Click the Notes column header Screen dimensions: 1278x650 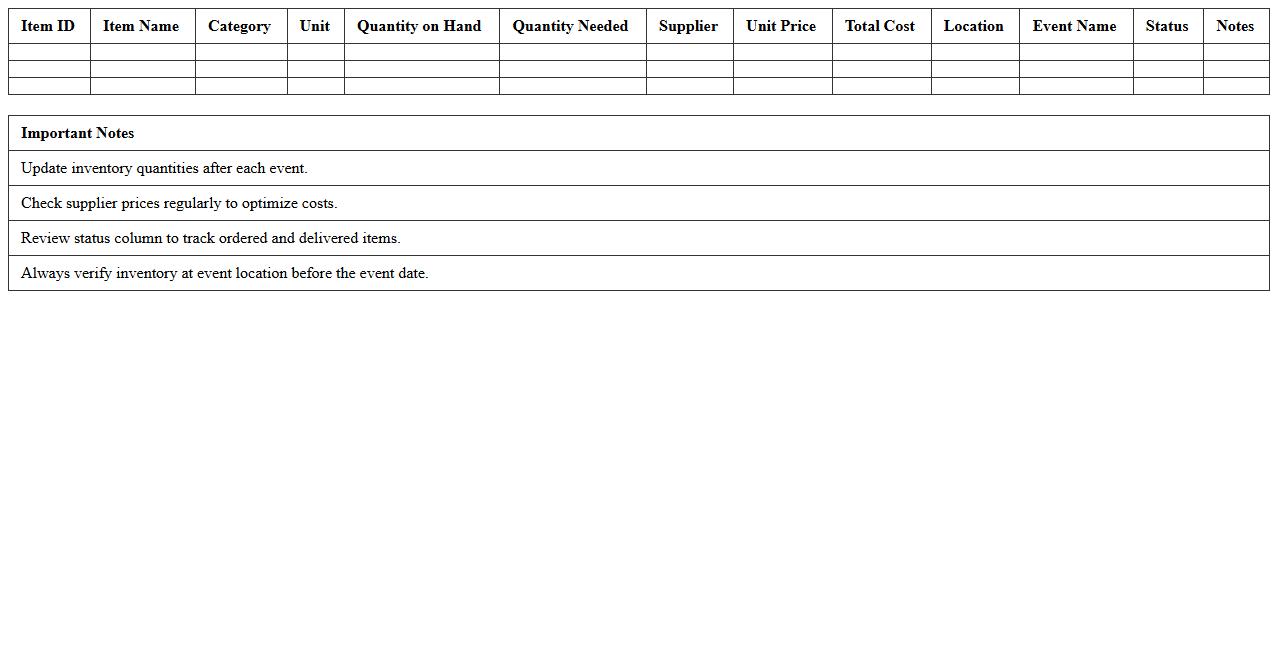(1235, 26)
